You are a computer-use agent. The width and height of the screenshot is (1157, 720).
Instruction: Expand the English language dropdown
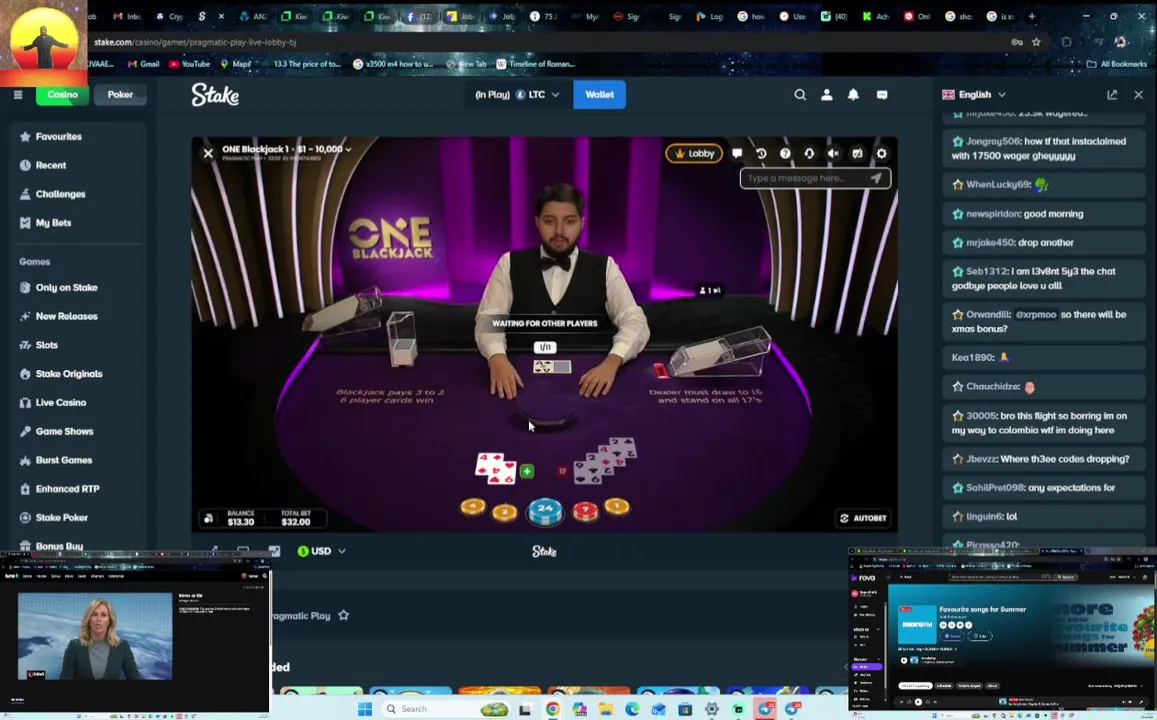pos(974,94)
